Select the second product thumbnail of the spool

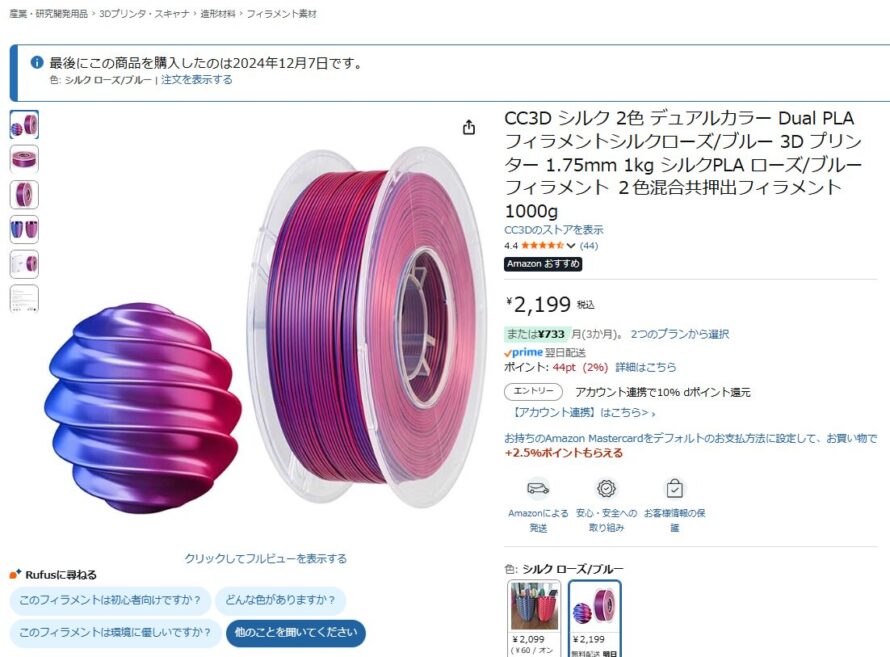click(x=24, y=159)
